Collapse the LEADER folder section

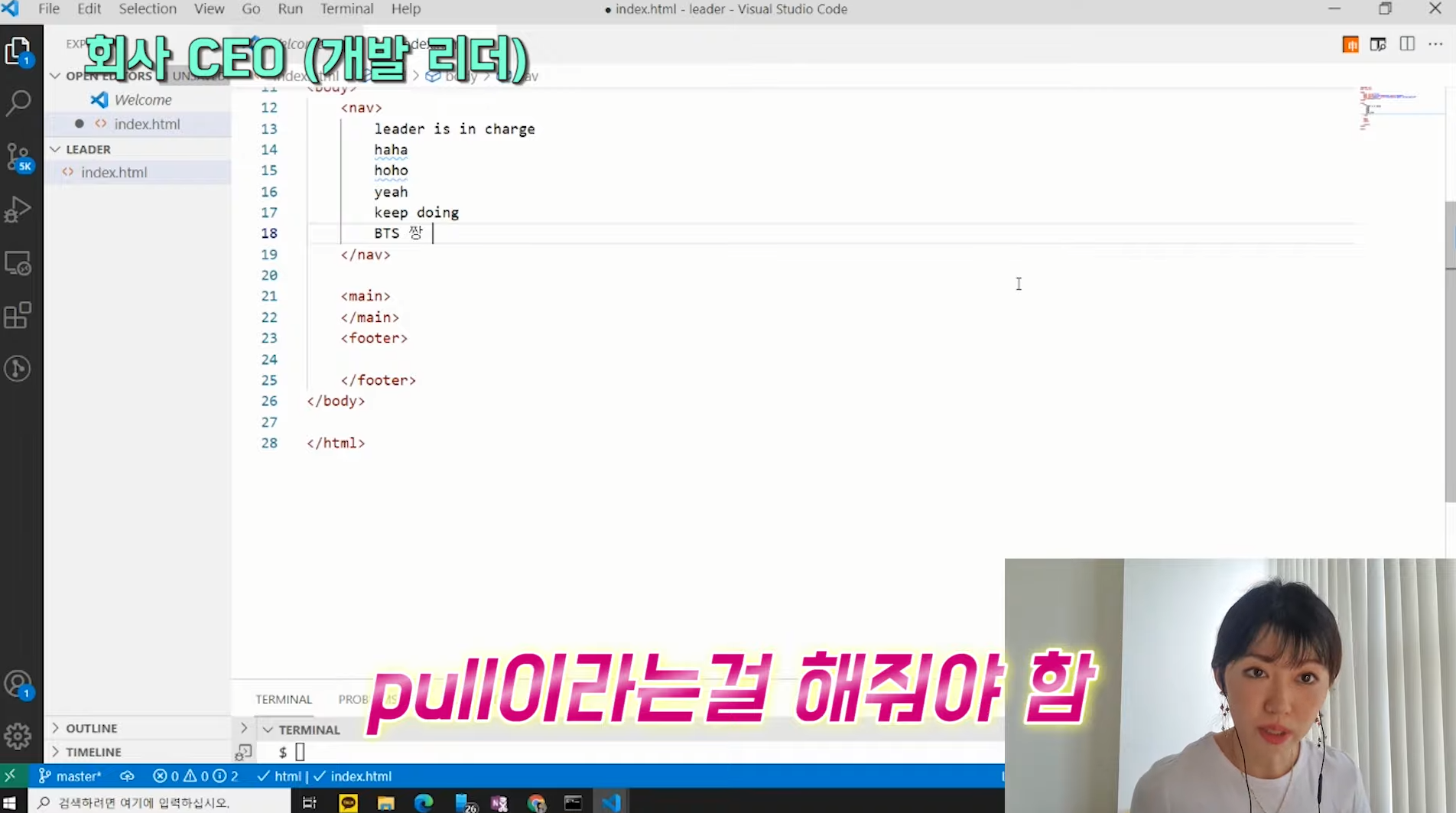(x=55, y=149)
